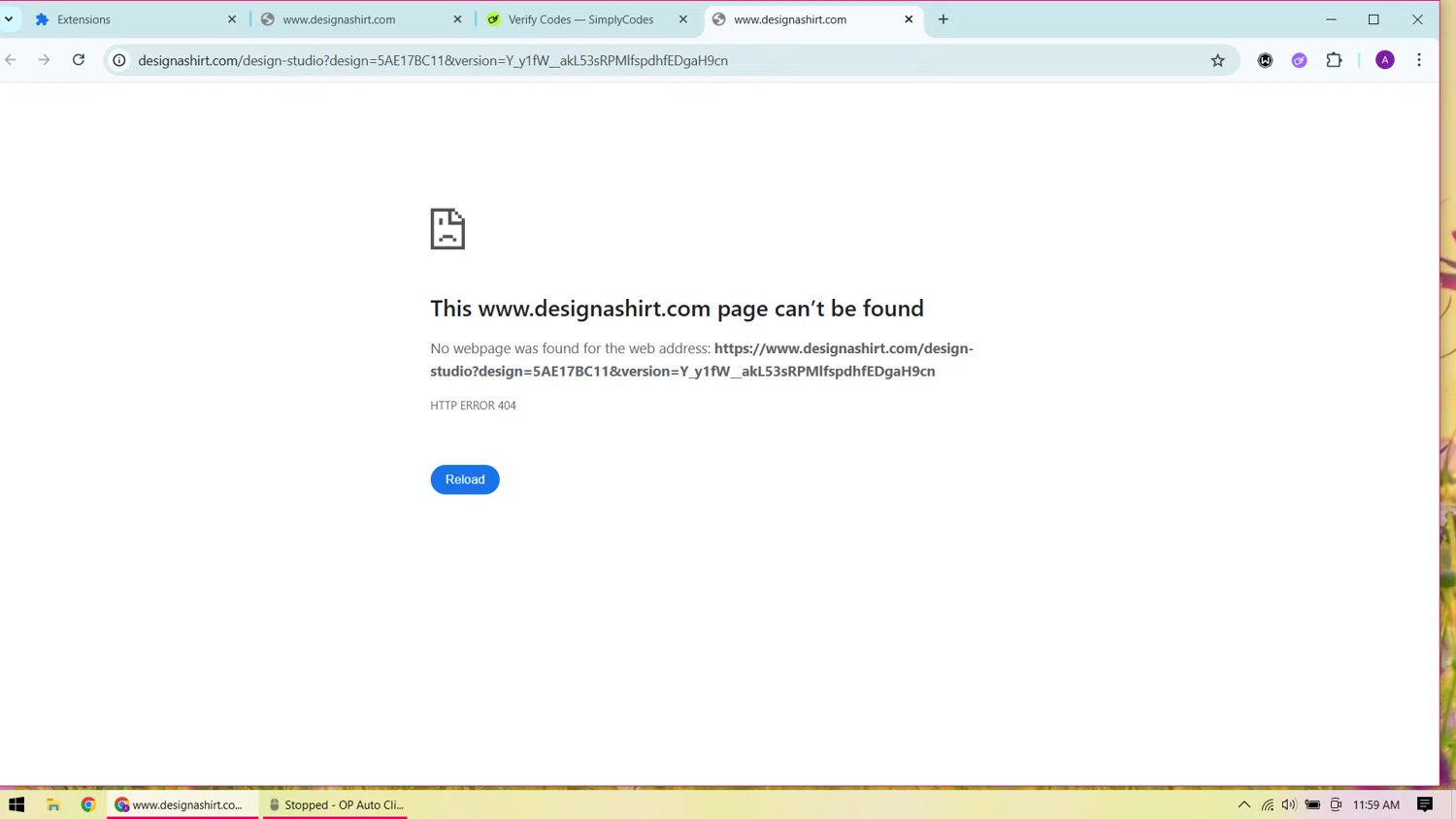Open the Extensions puzzle icon in toolbar
This screenshot has width=1456, height=819.
(1334, 60)
